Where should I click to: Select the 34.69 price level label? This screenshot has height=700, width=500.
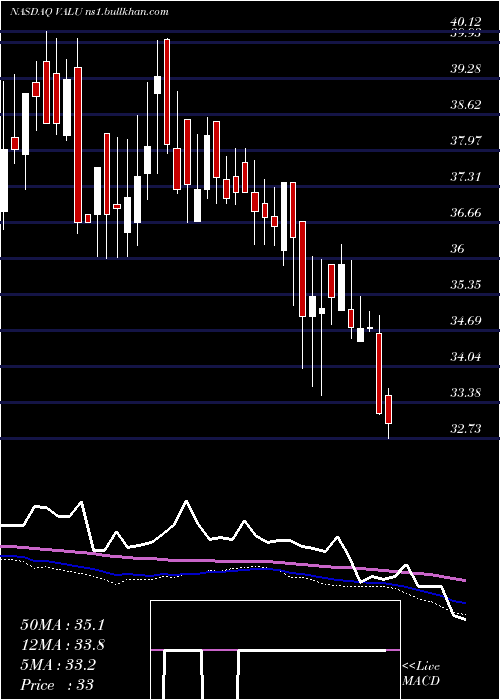pyautogui.click(x=466, y=321)
